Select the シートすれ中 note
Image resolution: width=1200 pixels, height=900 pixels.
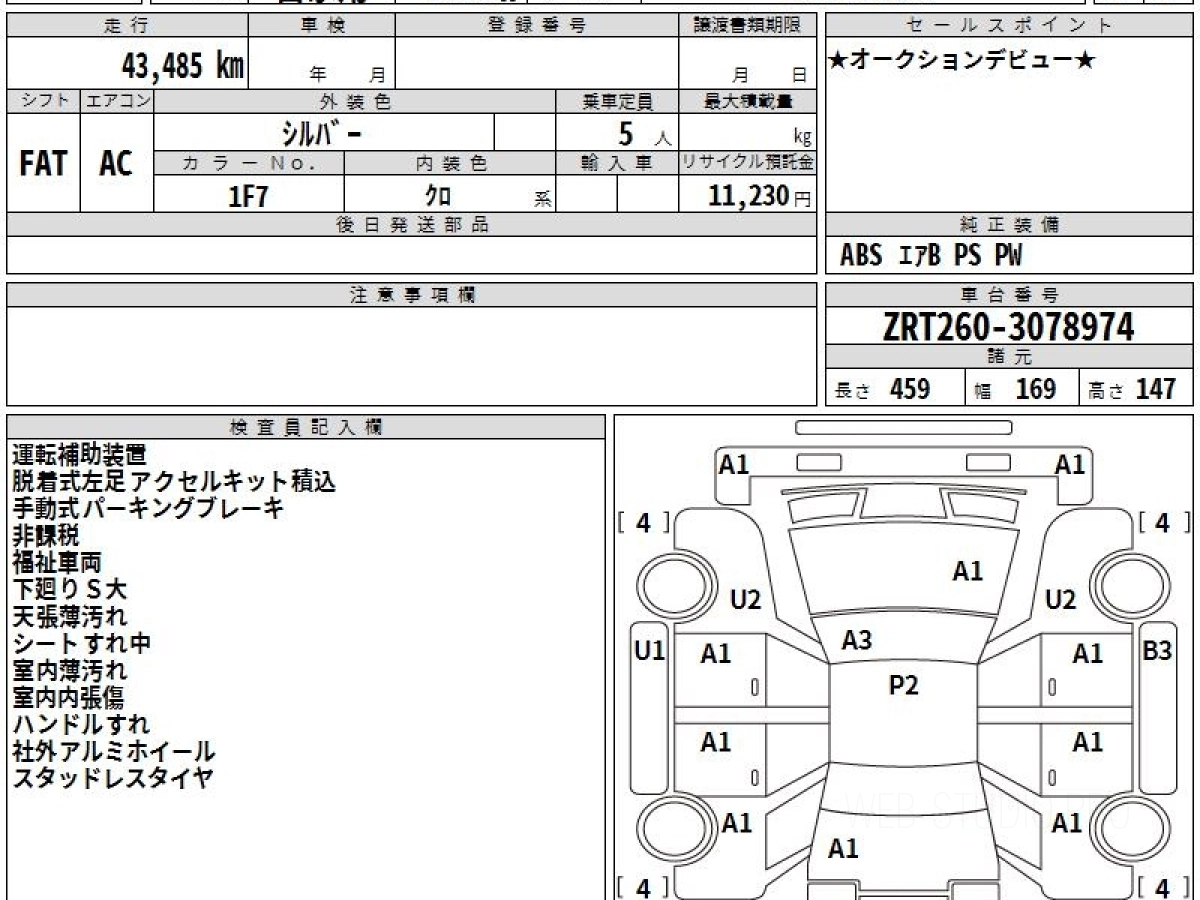[x=82, y=644]
